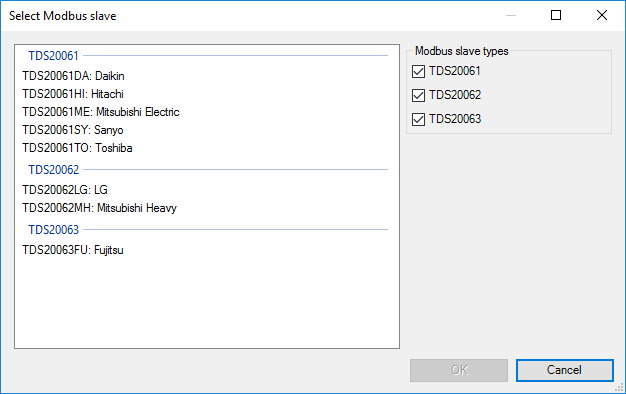Toggle the TDS20062 slave type checkbox
Image resolution: width=626 pixels, height=394 pixels.
(x=418, y=95)
